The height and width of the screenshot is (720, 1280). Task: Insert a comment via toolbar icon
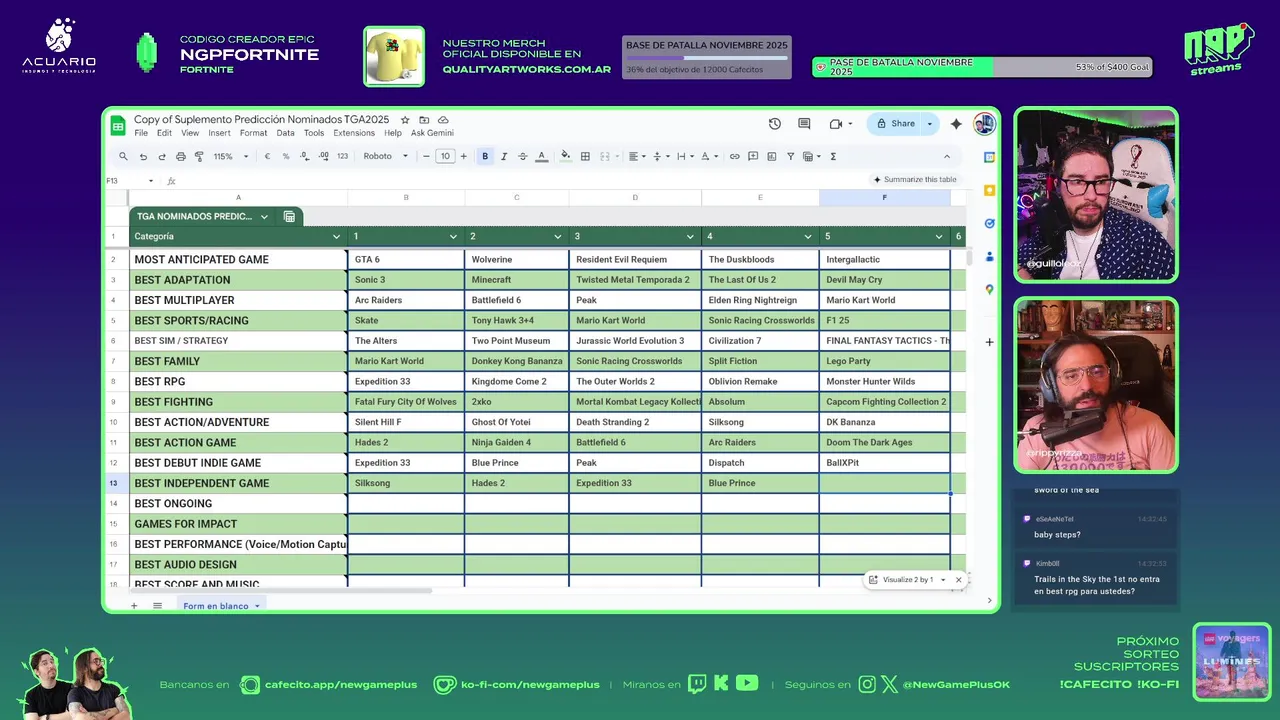(x=753, y=156)
